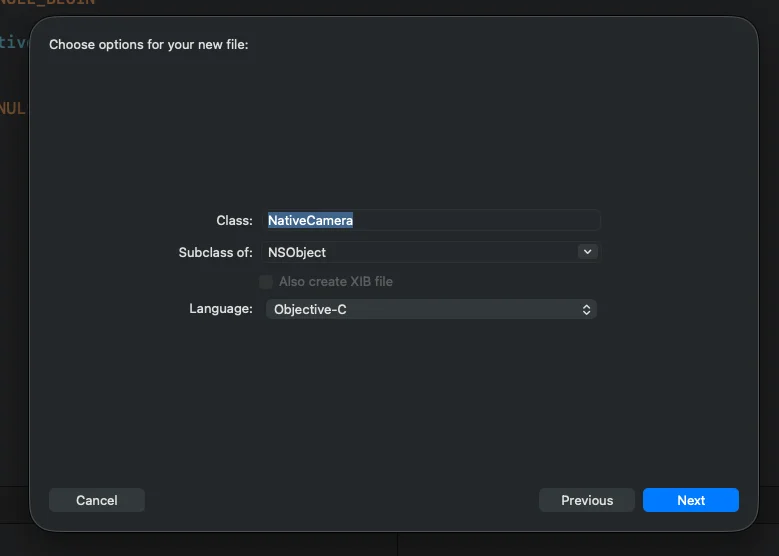The image size is (779, 556).
Task: Click the Objective-C text in Language popup
Action: click(310, 310)
